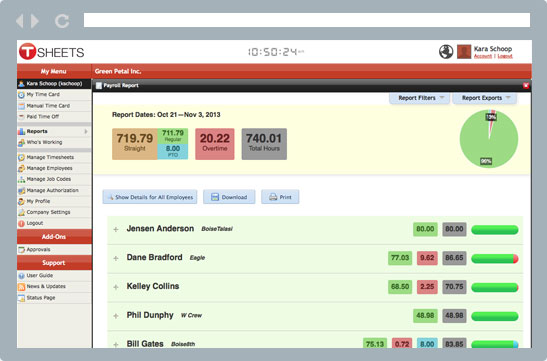Click Phil Dunphy's 48.98 regular hours
Screen dimensions: 547x361
(425, 316)
